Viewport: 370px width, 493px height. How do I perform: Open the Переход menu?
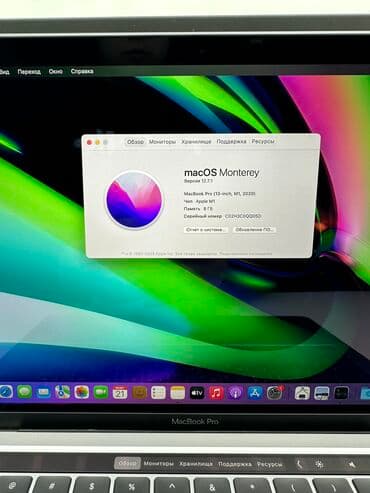click(29, 71)
